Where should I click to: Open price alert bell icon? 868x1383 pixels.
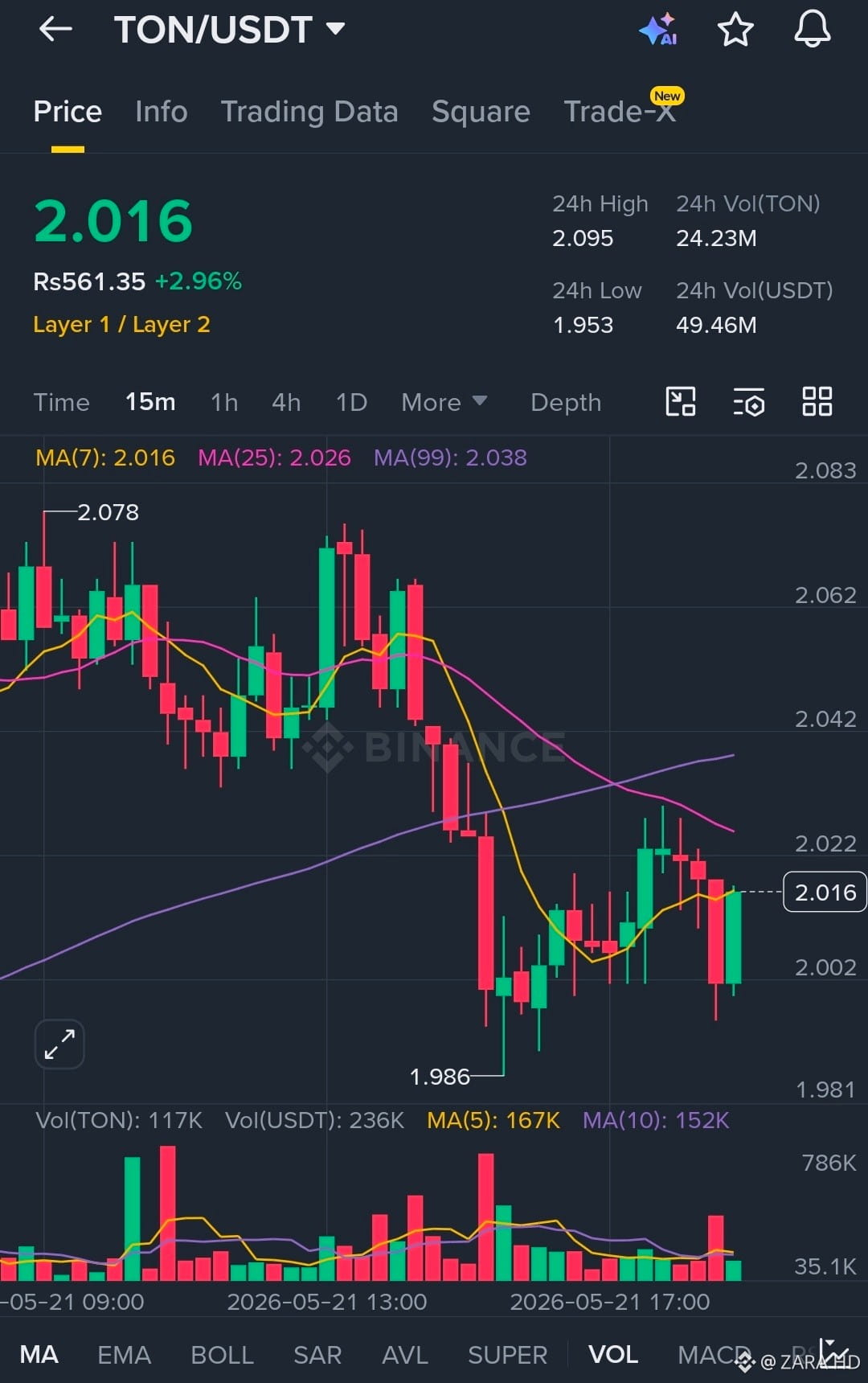812,29
